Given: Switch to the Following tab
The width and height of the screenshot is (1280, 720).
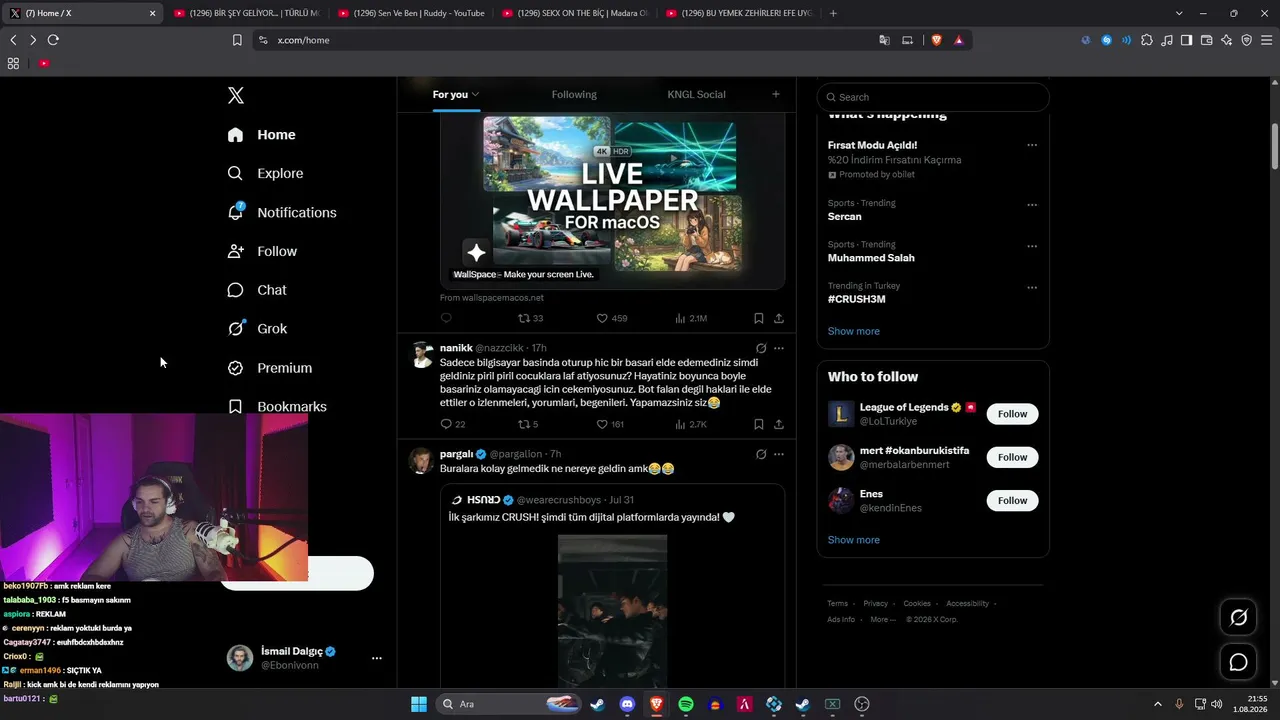Looking at the screenshot, I should [x=574, y=94].
